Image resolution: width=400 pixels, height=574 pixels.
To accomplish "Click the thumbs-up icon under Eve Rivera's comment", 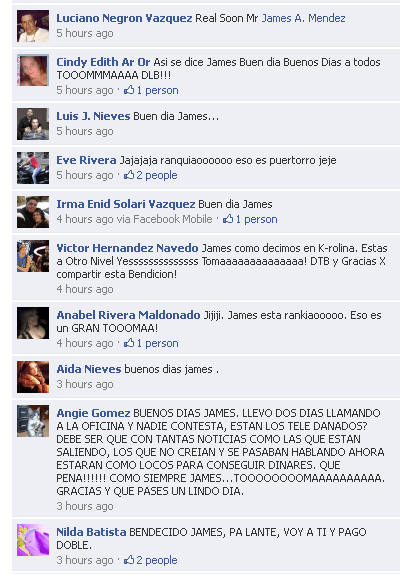I will [129, 175].
